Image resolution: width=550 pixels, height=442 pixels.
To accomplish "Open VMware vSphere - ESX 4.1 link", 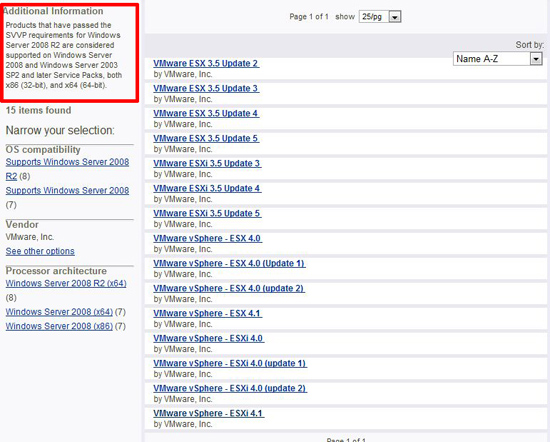I will coord(207,313).
